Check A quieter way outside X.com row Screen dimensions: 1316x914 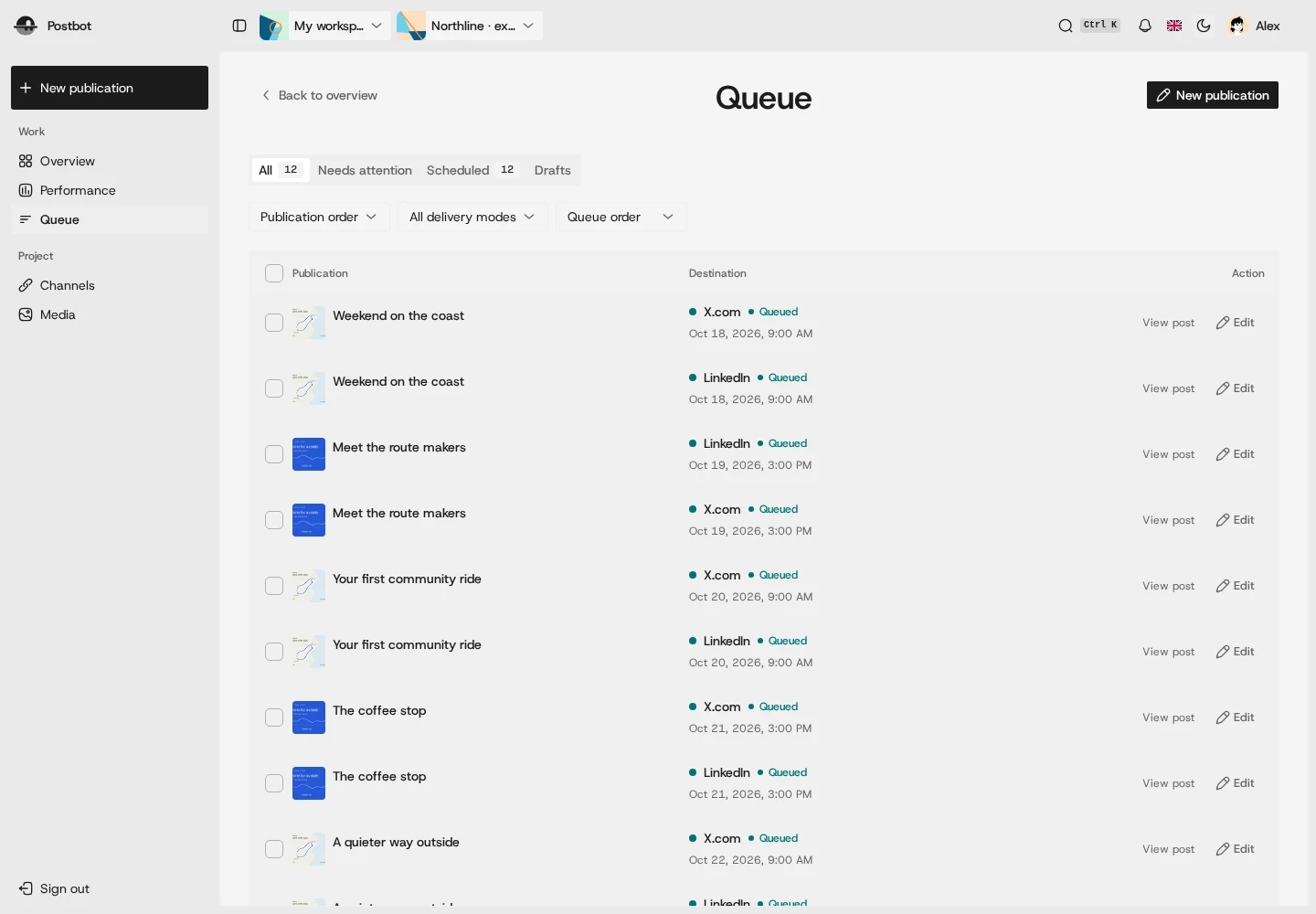point(274,849)
